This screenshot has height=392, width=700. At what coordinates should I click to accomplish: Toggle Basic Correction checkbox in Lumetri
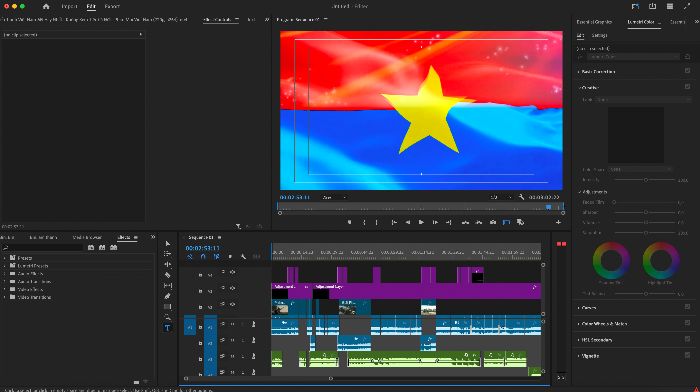pyautogui.click(x=688, y=71)
